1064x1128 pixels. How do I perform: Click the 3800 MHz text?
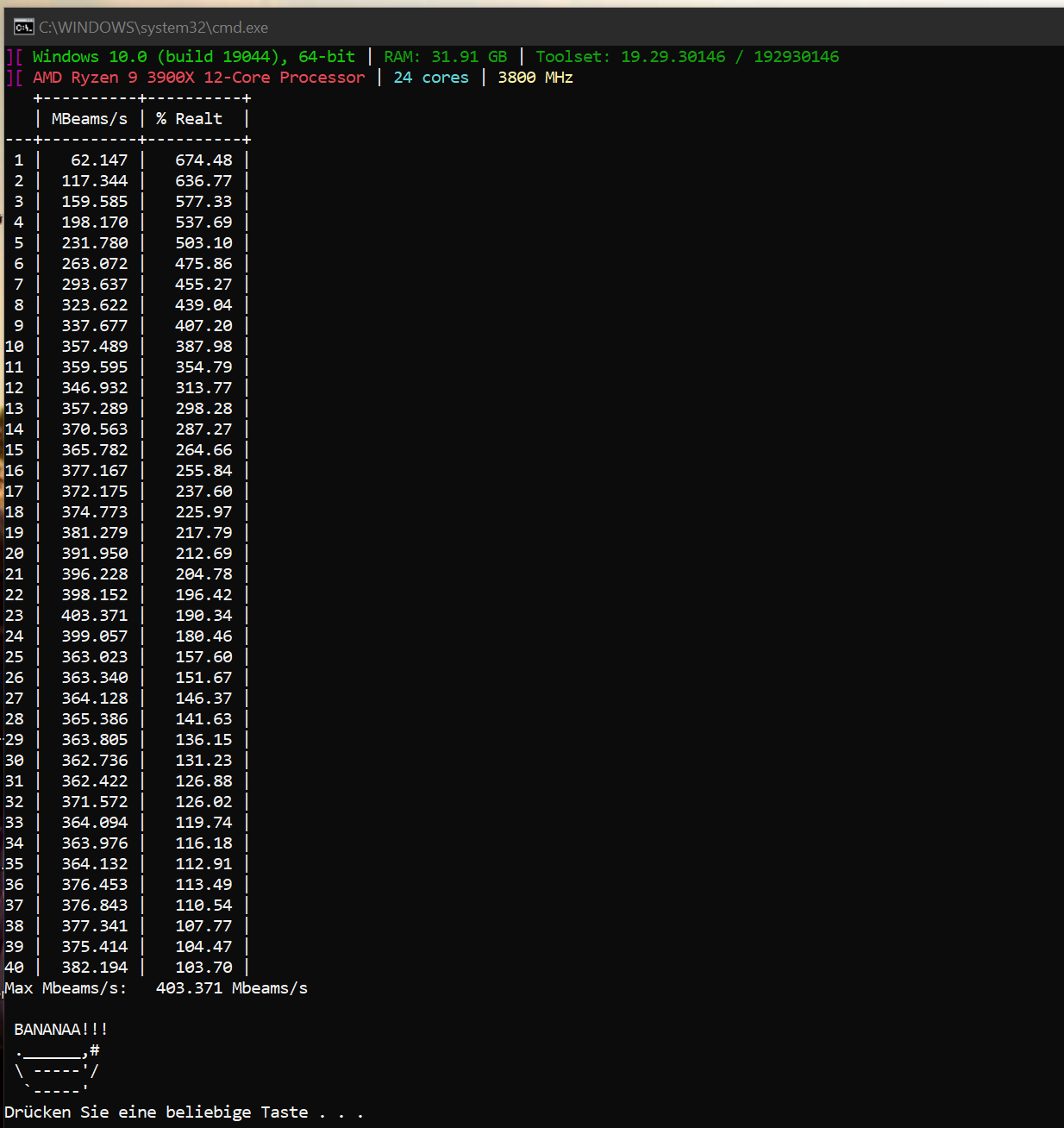[535, 78]
